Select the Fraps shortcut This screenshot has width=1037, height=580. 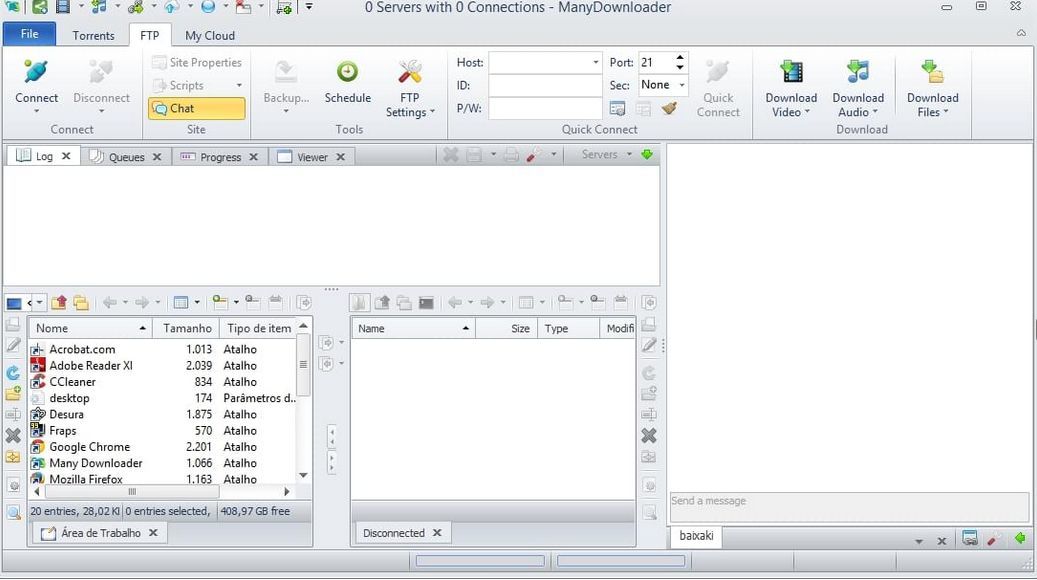click(x=163, y=431)
